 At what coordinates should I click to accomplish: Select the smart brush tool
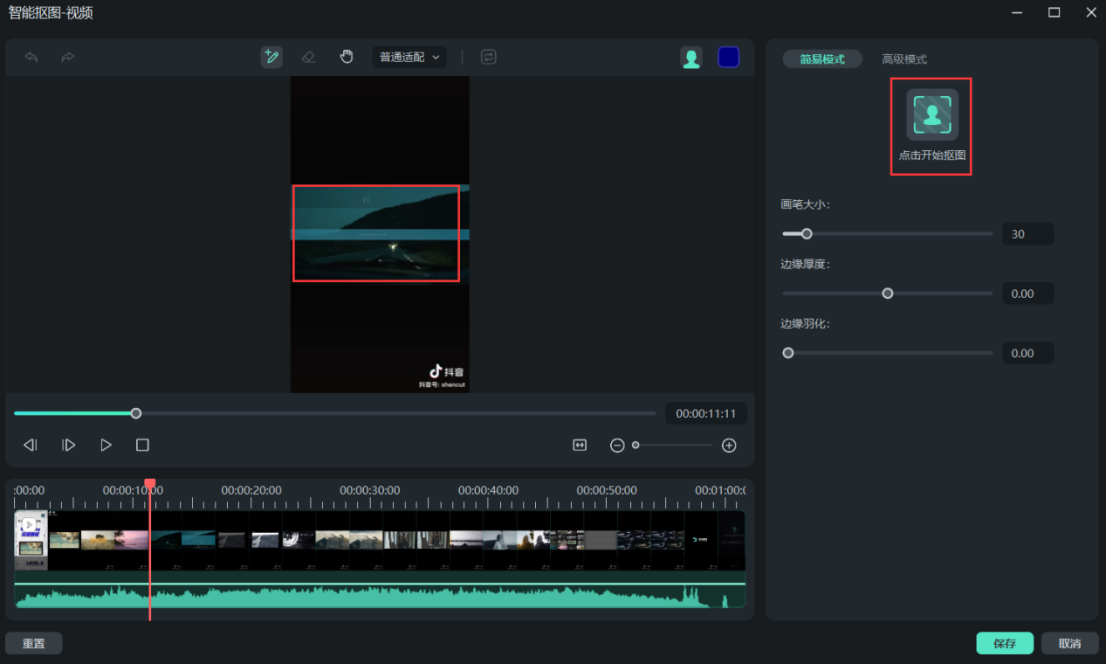point(271,57)
